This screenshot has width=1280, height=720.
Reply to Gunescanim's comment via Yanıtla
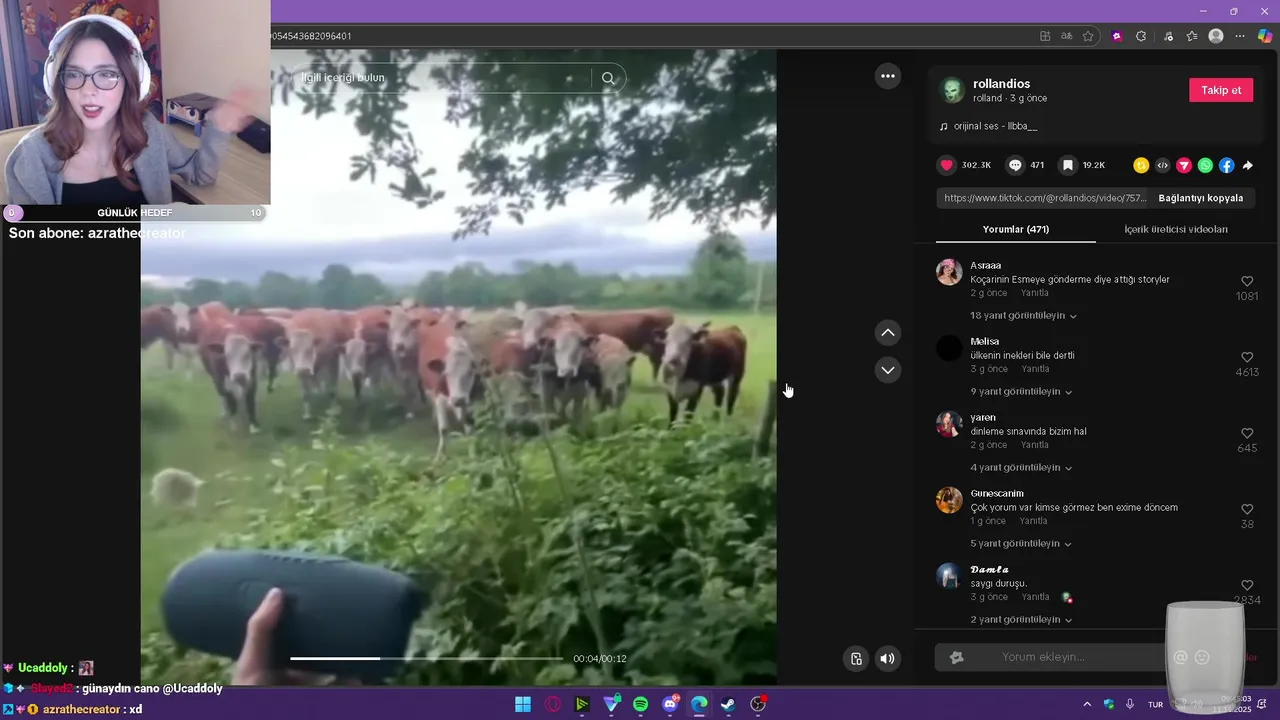tap(1033, 521)
